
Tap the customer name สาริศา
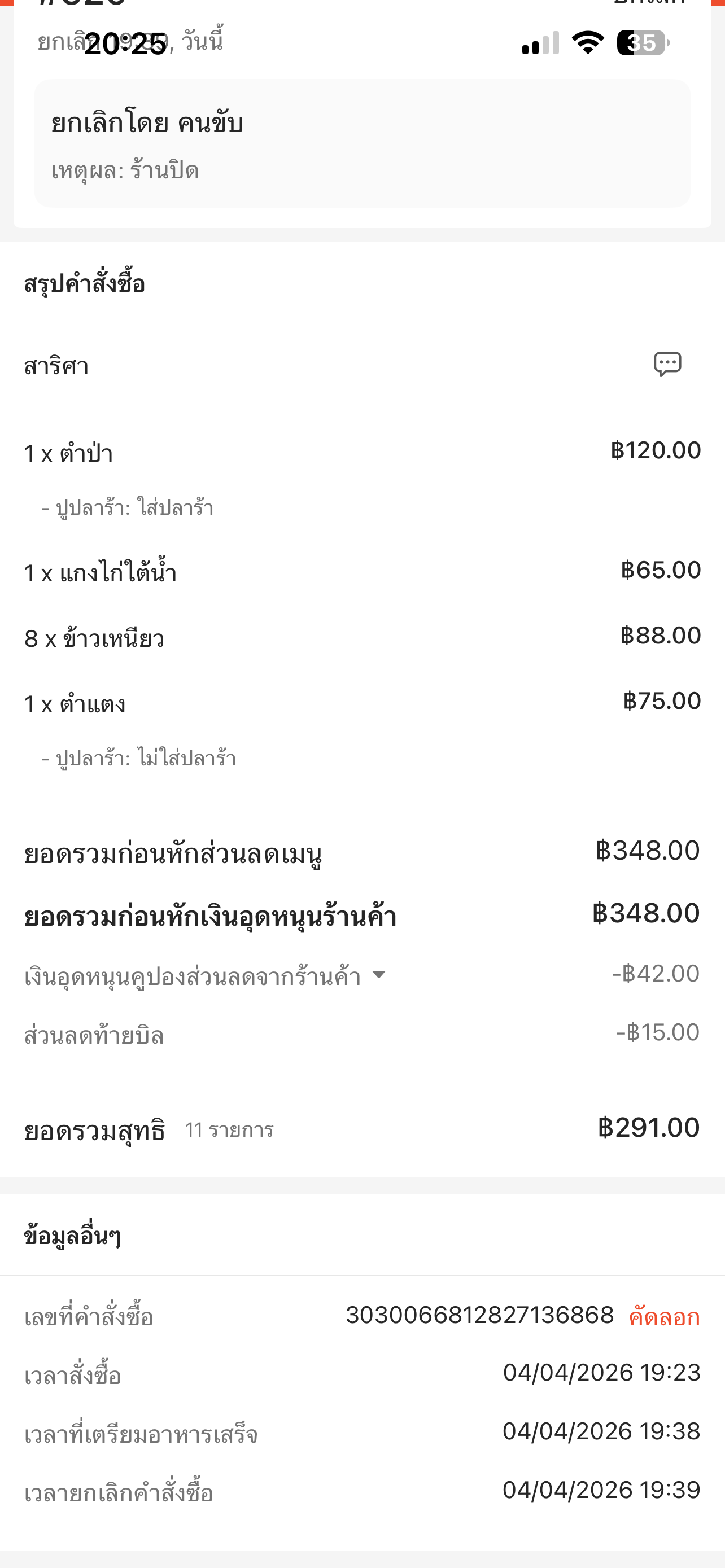point(56,366)
